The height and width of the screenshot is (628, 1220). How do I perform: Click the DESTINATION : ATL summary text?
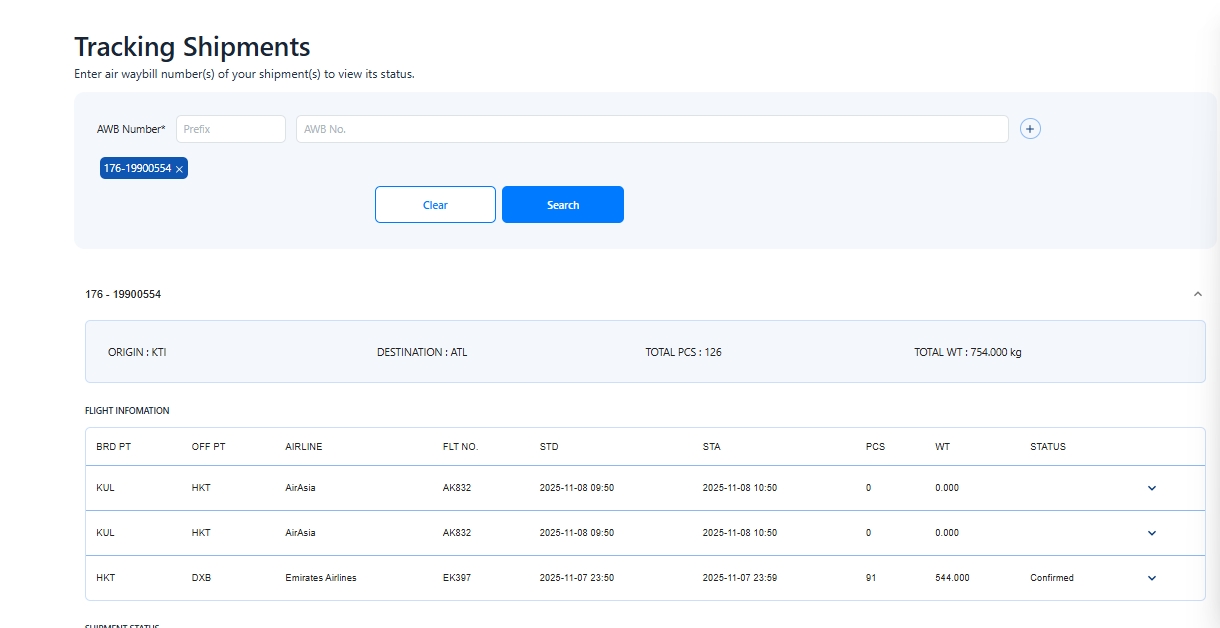tap(421, 352)
